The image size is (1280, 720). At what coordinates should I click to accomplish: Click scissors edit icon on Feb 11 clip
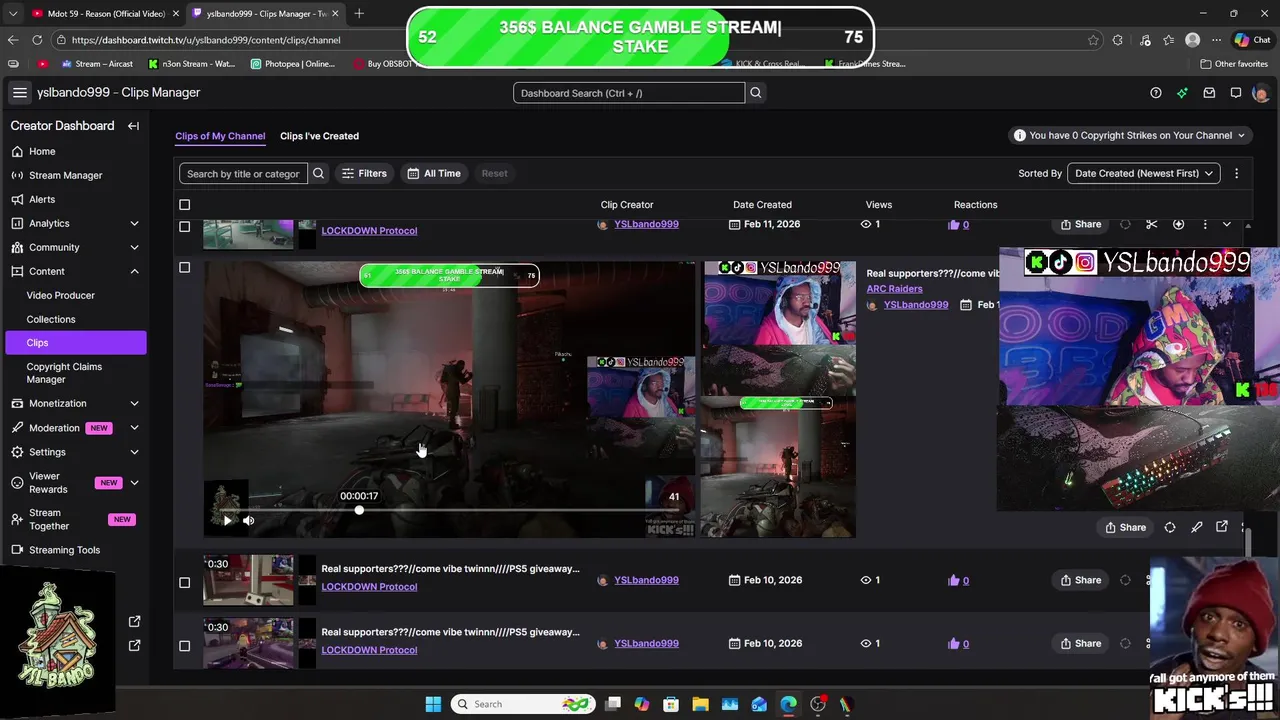pos(1152,224)
